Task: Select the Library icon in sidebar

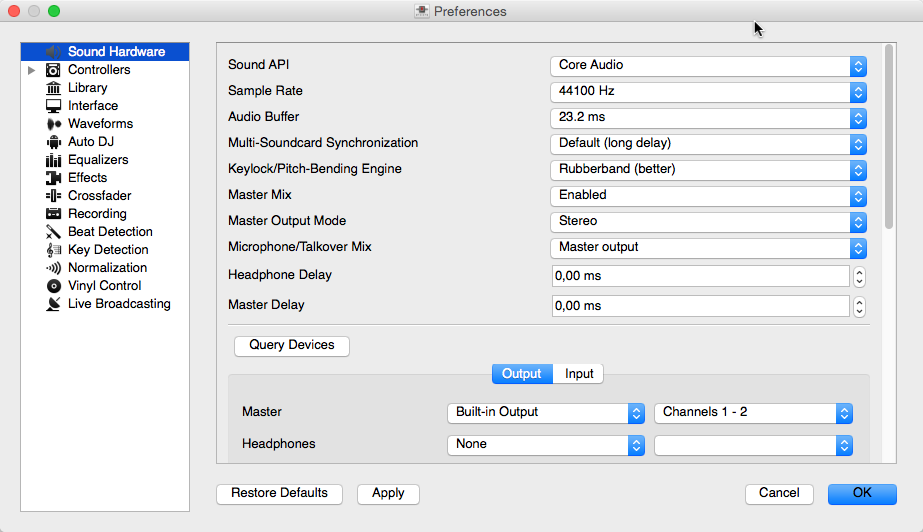Action: coord(54,88)
